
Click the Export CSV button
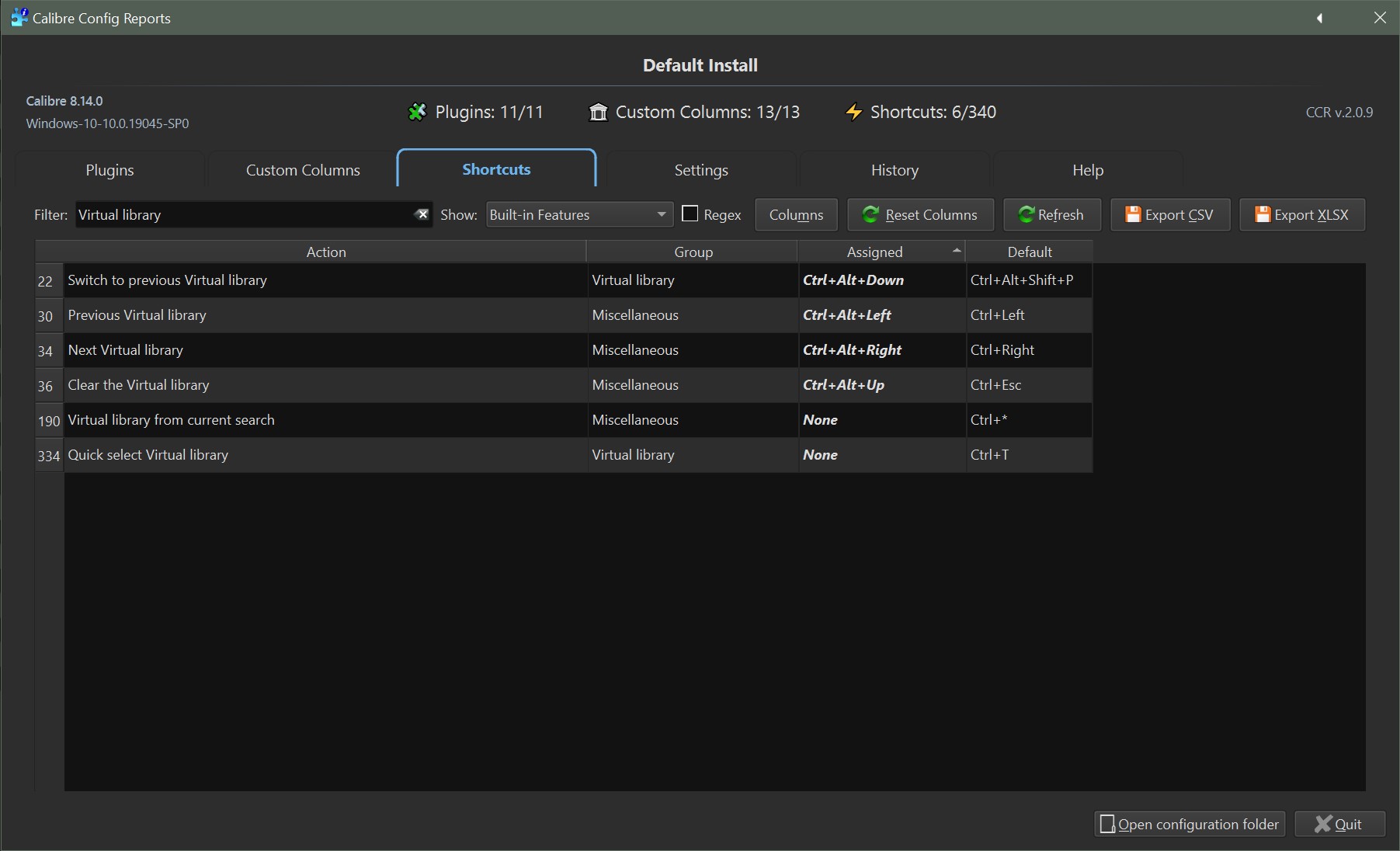(x=1169, y=215)
